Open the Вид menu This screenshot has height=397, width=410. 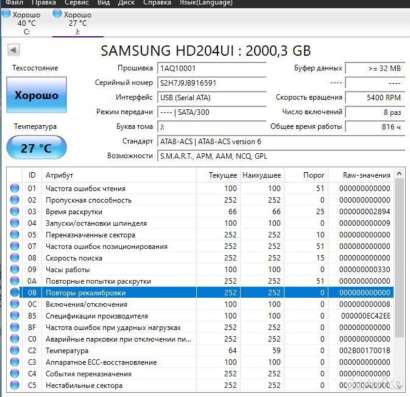pyautogui.click(x=103, y=3)
